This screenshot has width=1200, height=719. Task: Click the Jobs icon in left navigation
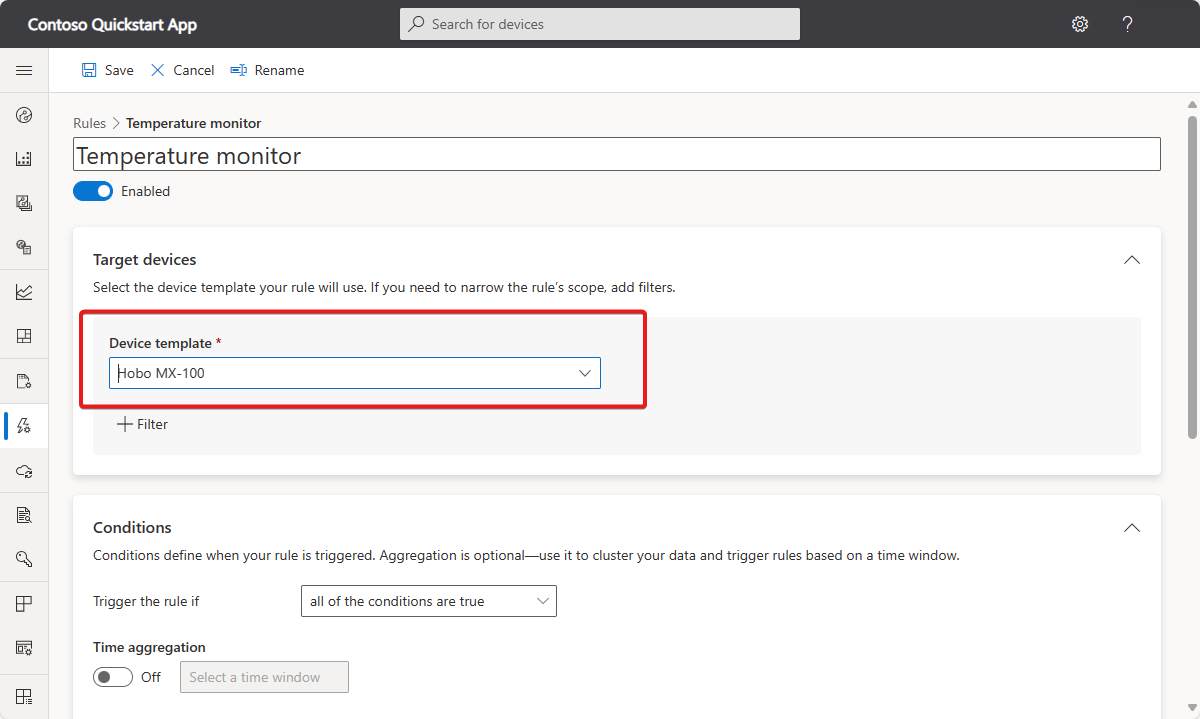click(24, 380)
